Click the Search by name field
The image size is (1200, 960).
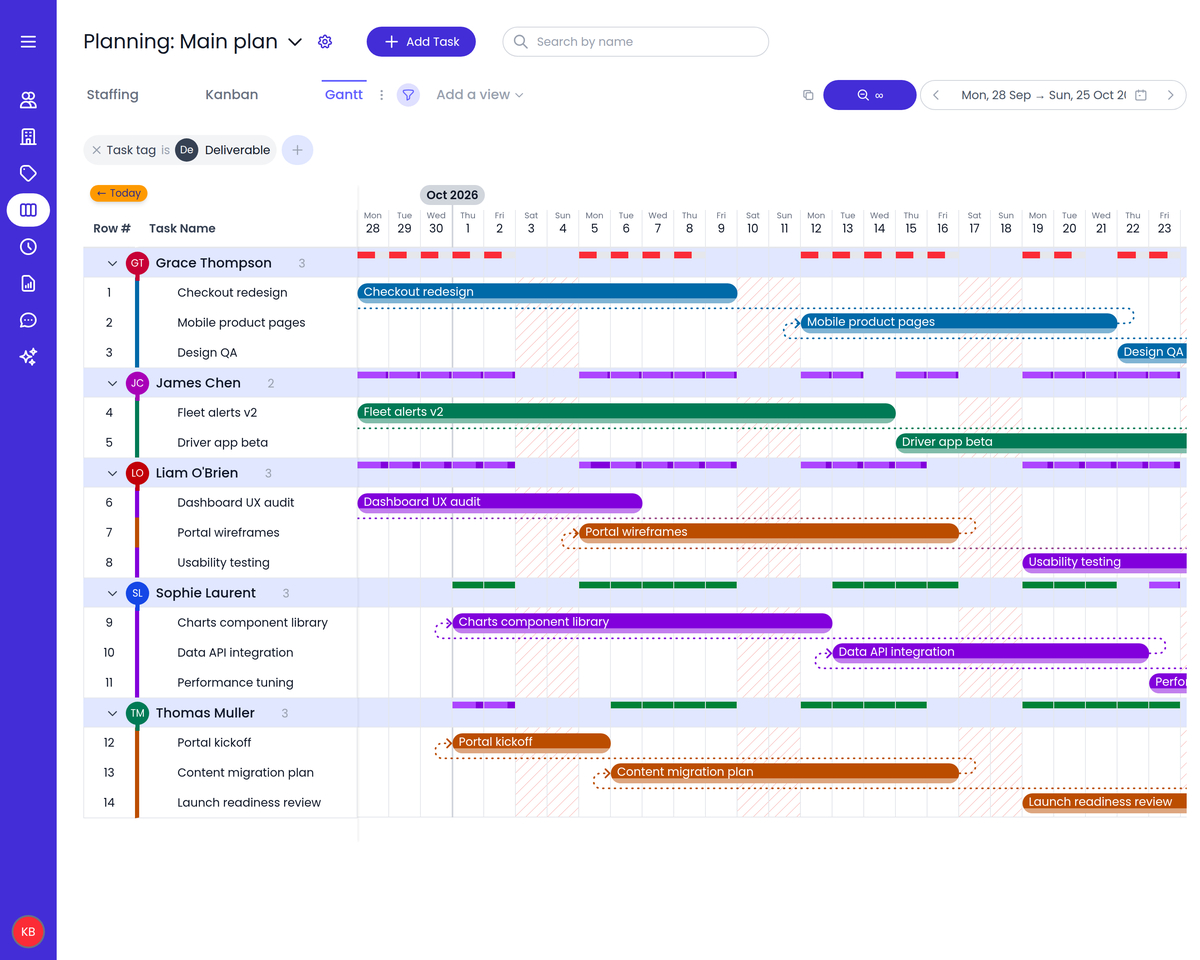coord(636,42)
